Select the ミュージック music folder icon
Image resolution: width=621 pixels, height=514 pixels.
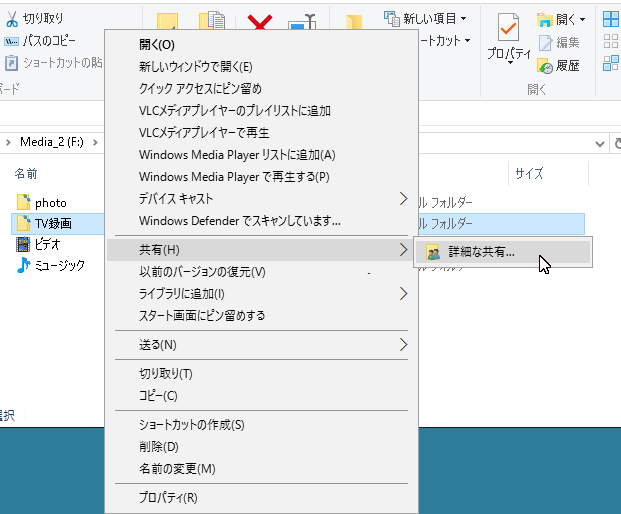pyautogui.click(x=23, y=265)
